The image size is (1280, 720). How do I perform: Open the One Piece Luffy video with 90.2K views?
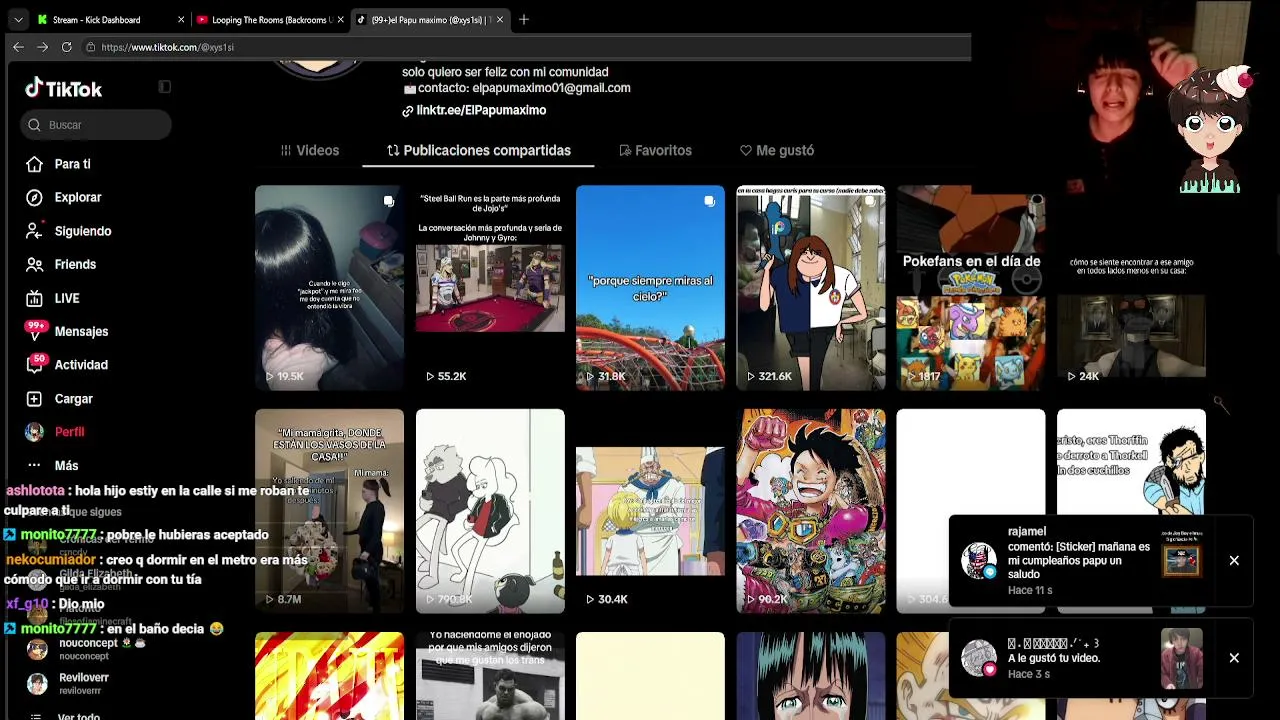pyautogui.click(x=811, y=511)
